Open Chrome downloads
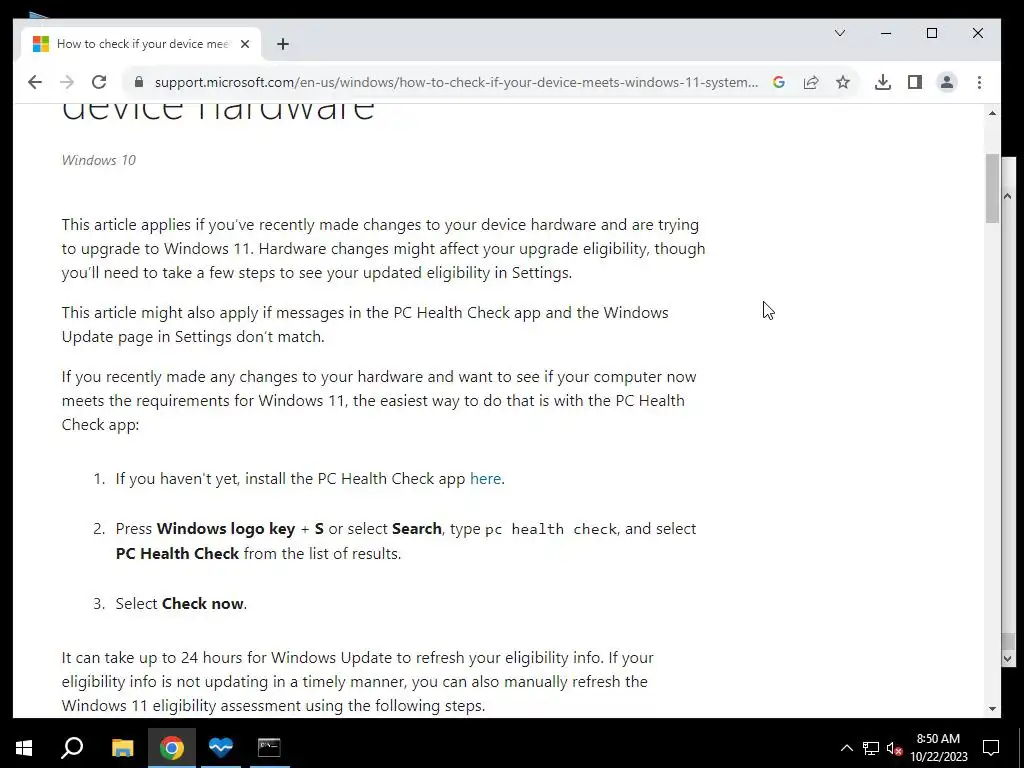The width and height of the screenshot is (1024, 768). (x=882, y=82)
